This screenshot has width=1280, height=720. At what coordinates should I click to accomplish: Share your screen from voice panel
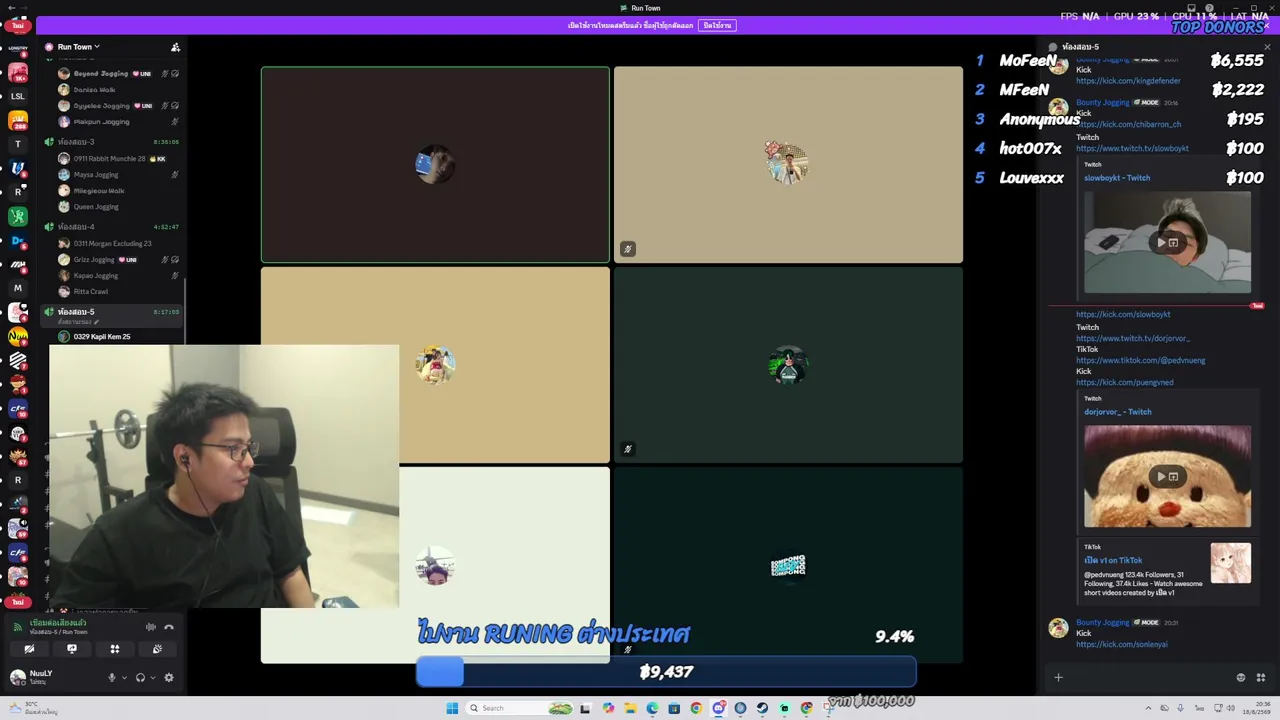click(x=72, y=649)
